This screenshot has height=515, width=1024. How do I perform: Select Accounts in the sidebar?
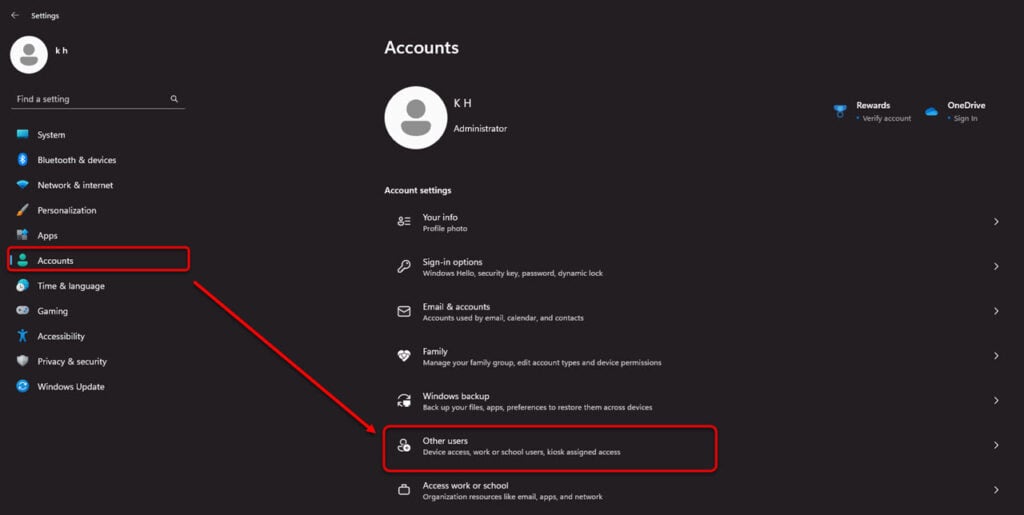point(99,260)
